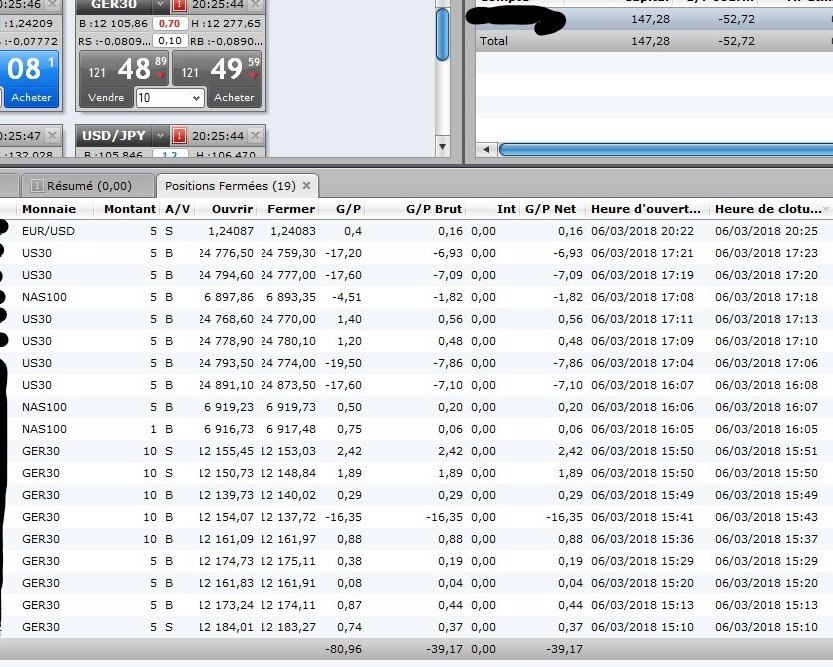Close the USD/JPY rate tile
Image resolution: width=833 pixels, height=667 pixels.
pos(256,135)
